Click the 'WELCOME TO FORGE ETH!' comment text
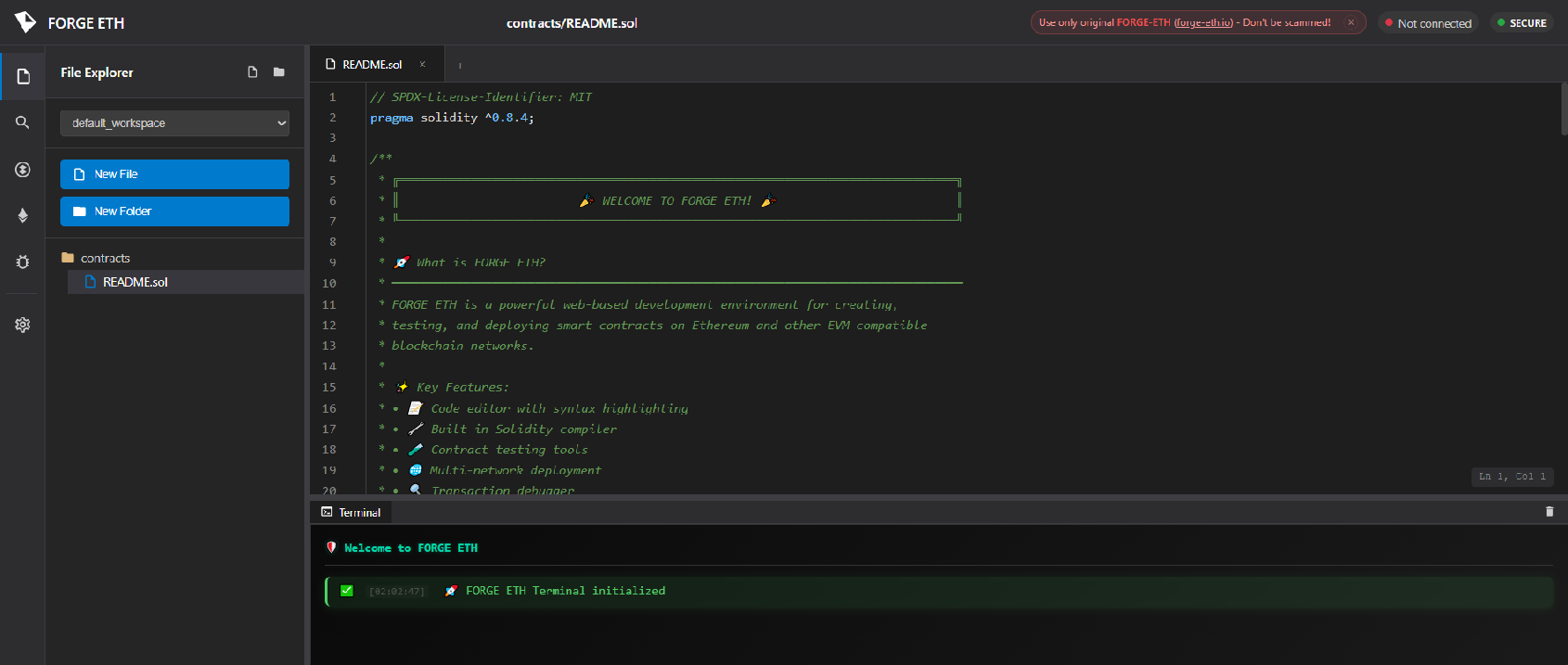The width and height of the screenshot is (1568, 665). [x=676, y=201]
